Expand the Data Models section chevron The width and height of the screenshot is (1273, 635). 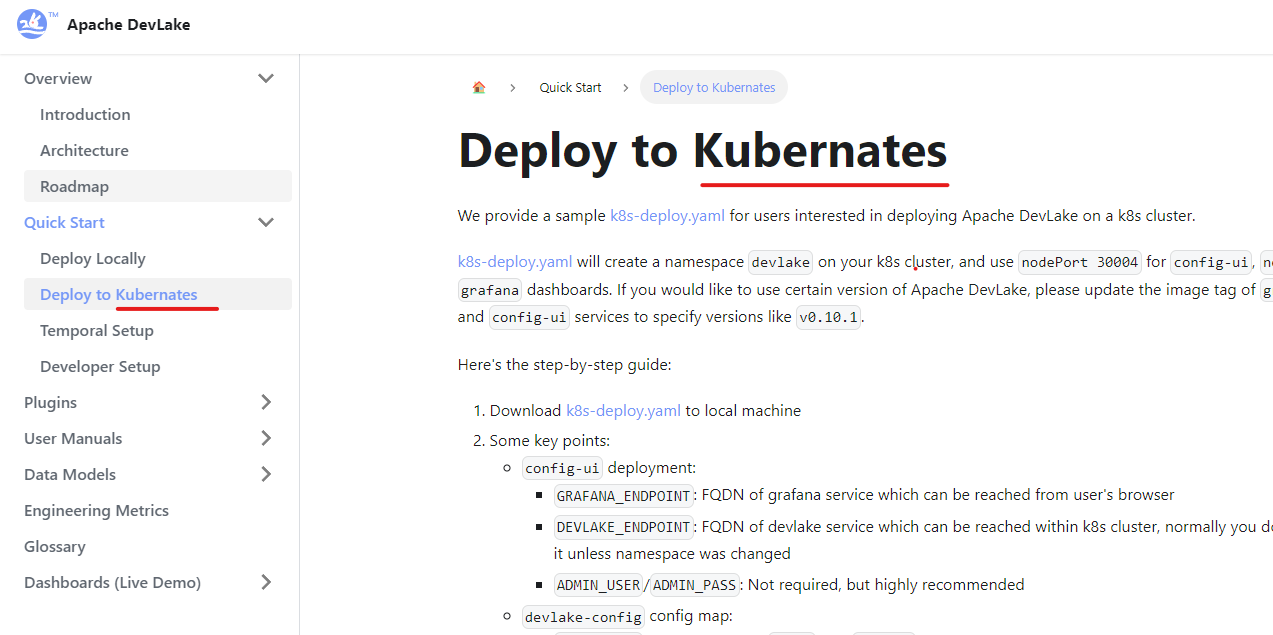(x=266, y=474)
